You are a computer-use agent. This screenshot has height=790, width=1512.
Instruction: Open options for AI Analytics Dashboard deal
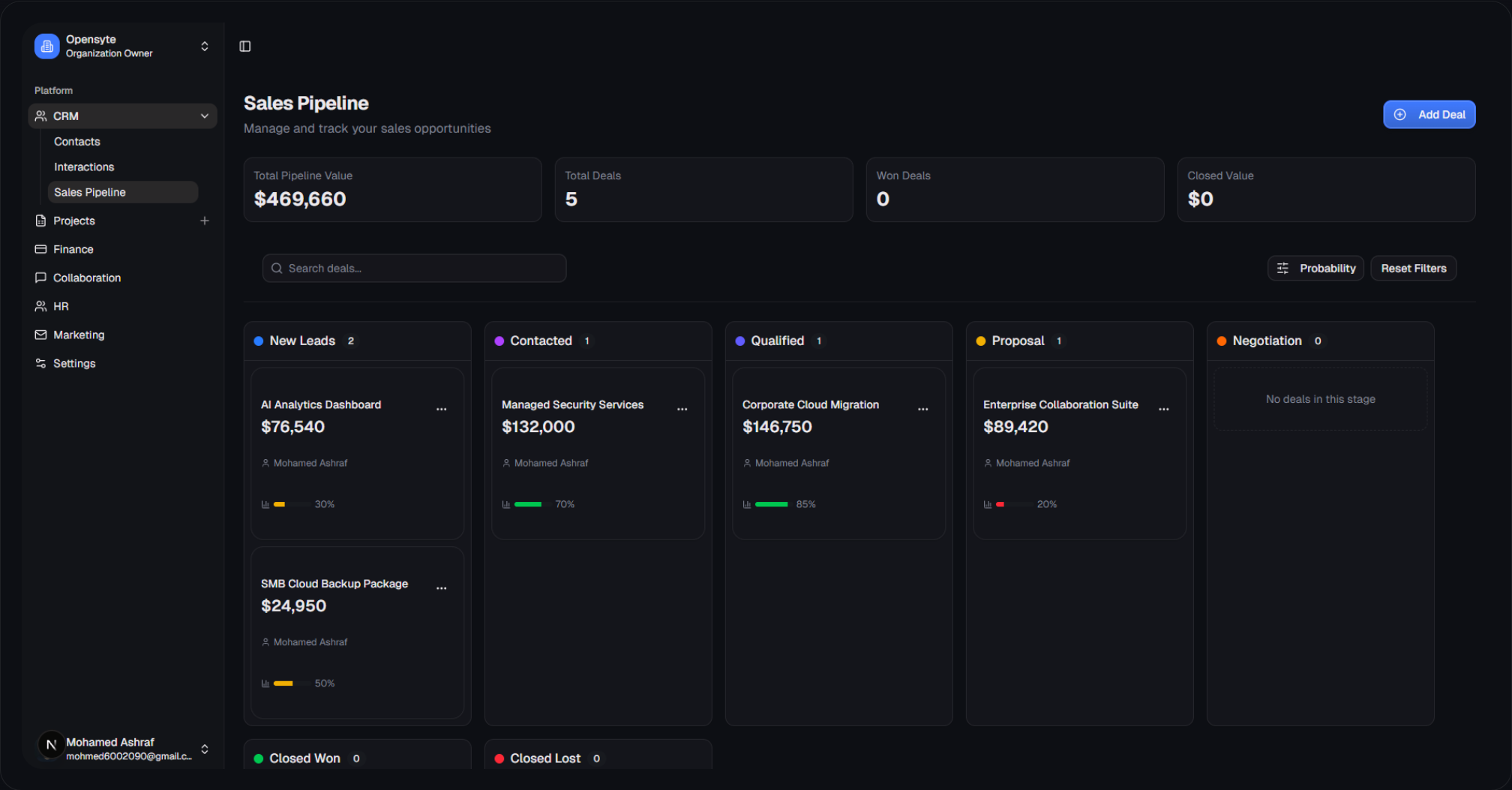click(x=441, y=409)
